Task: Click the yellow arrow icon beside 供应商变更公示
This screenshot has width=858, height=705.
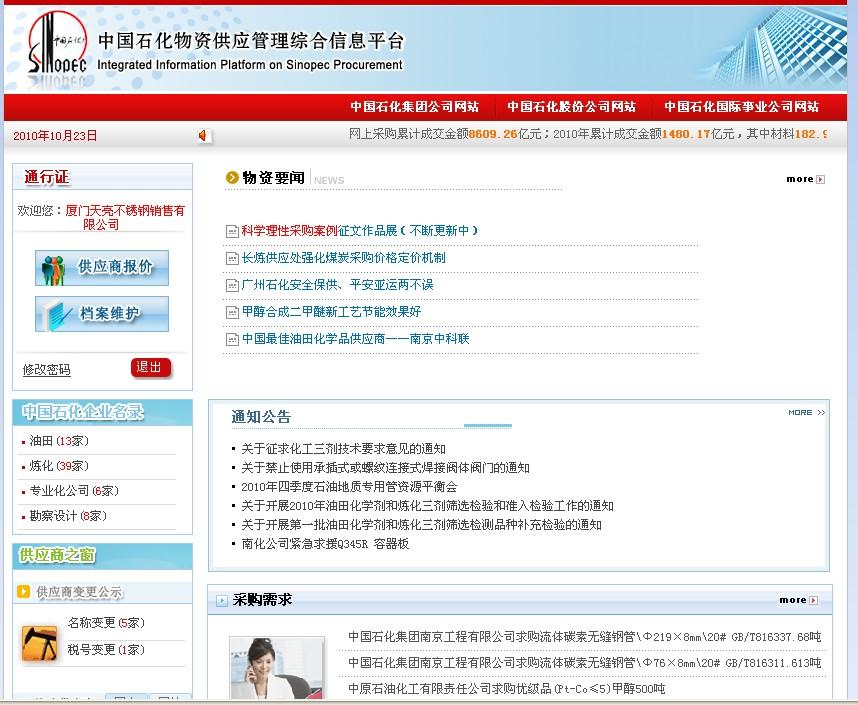Action: coord(24,592)
